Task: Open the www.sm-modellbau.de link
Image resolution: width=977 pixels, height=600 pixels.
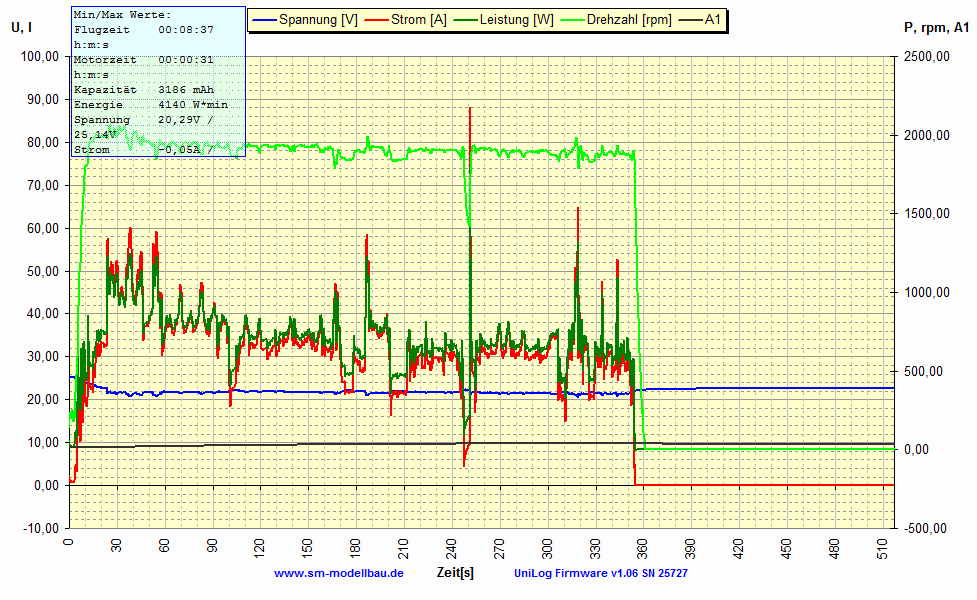Action: pyautogui.click(x=339, y=574)
